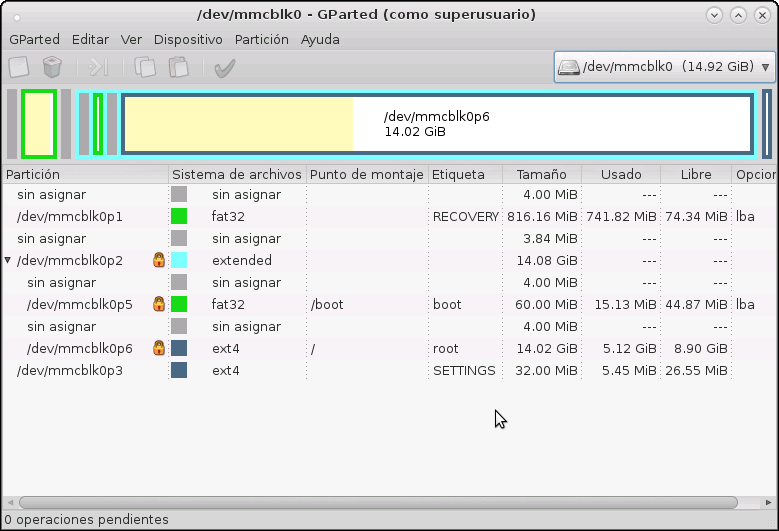The image size is (779, 531).
Task: Collapse the /dev/mmcblk0p2 extended partition tree
Action: point(8,260)
